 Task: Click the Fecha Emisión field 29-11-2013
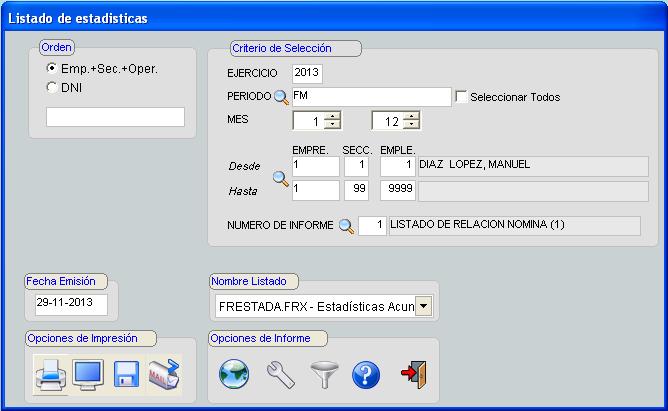(x=71, y=305)
